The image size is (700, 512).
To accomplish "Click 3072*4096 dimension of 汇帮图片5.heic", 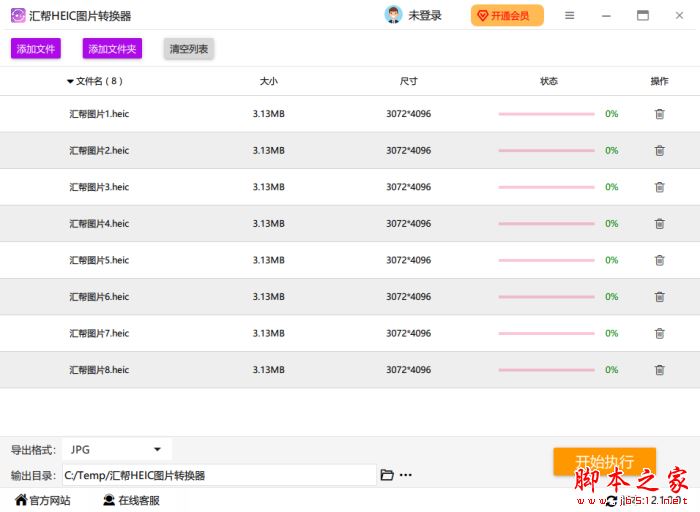I will pyautogui.click(x=408, y=260).
